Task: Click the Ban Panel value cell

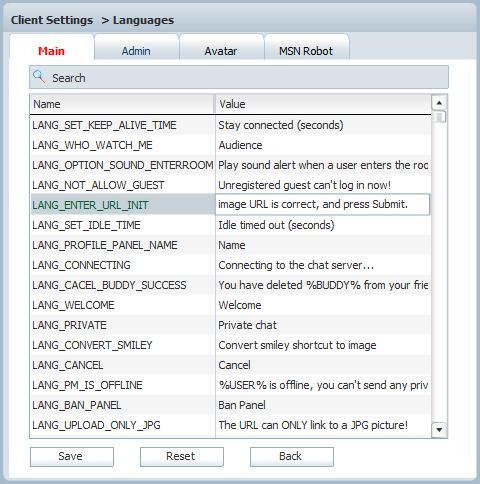Action: coord(323,405)
